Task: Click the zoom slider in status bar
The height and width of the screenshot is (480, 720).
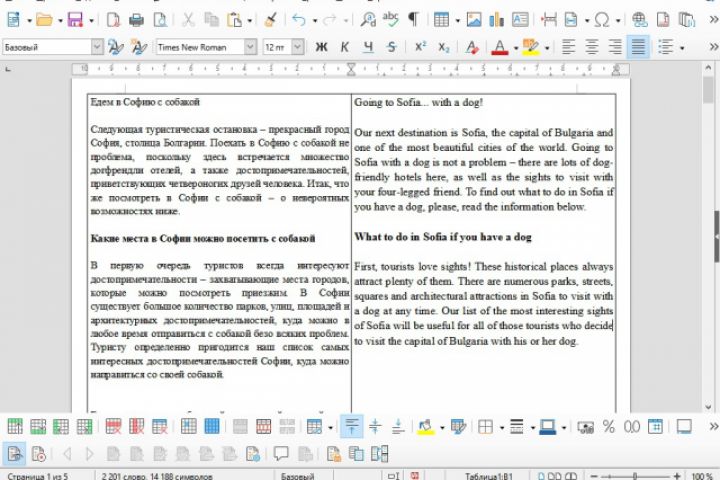Action: pyautogui.click(x=635, y=476)
